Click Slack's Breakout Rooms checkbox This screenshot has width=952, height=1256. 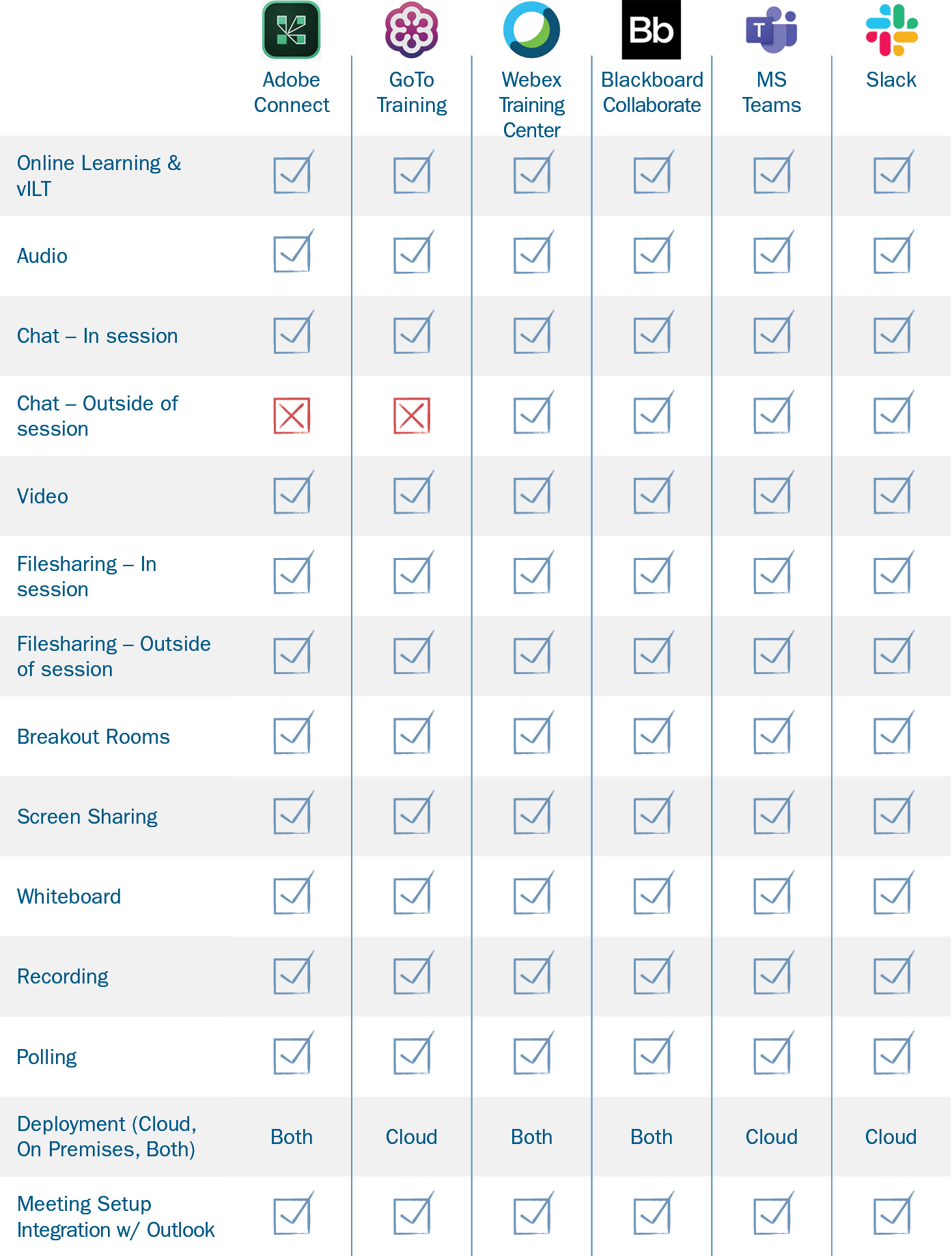[892, 736]
